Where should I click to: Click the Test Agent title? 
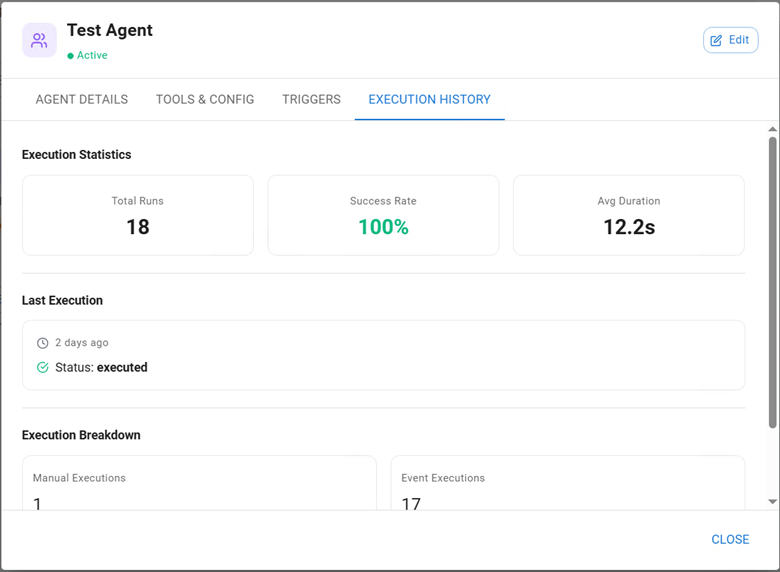pos(110,30)
